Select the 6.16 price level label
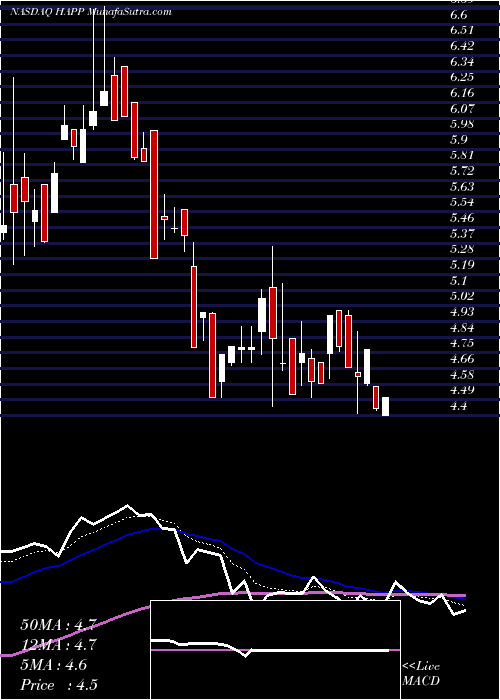The height and width of the screenshot is (700, 500). point(462,93)
